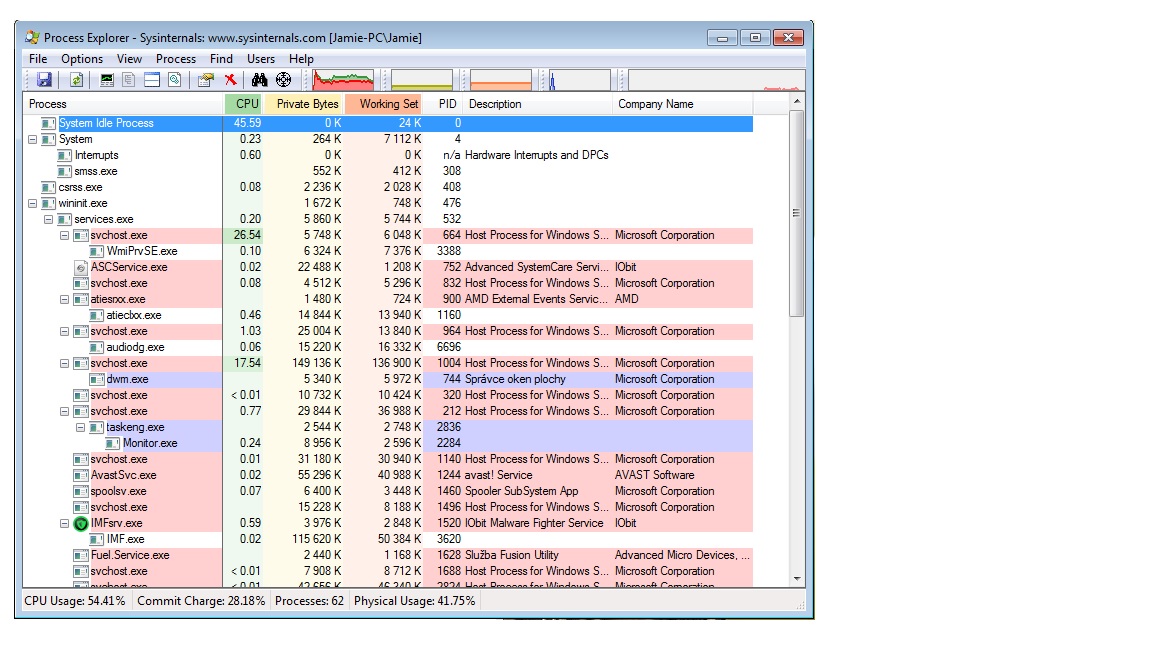Viewport: 1152px width, 648px height.
Task: Collapse svchost.exe PID 212 node
Action: pos(65,411)
